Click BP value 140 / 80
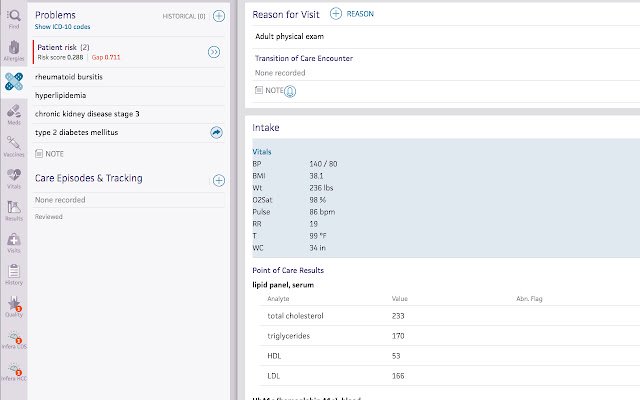640x400 pixels. 323,164
